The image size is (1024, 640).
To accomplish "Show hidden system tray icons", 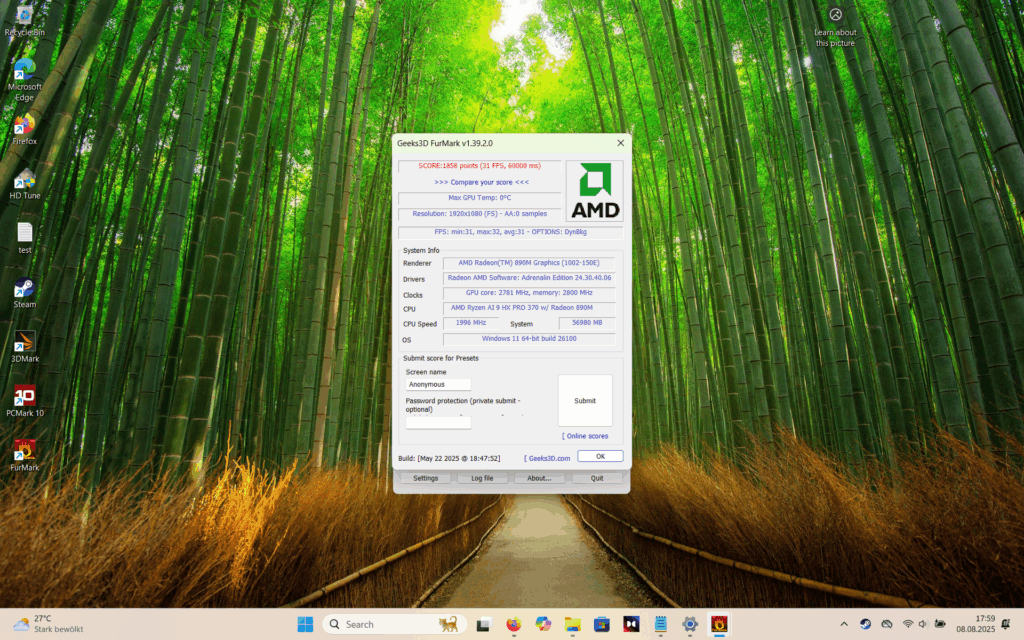I will coord(843,624).
